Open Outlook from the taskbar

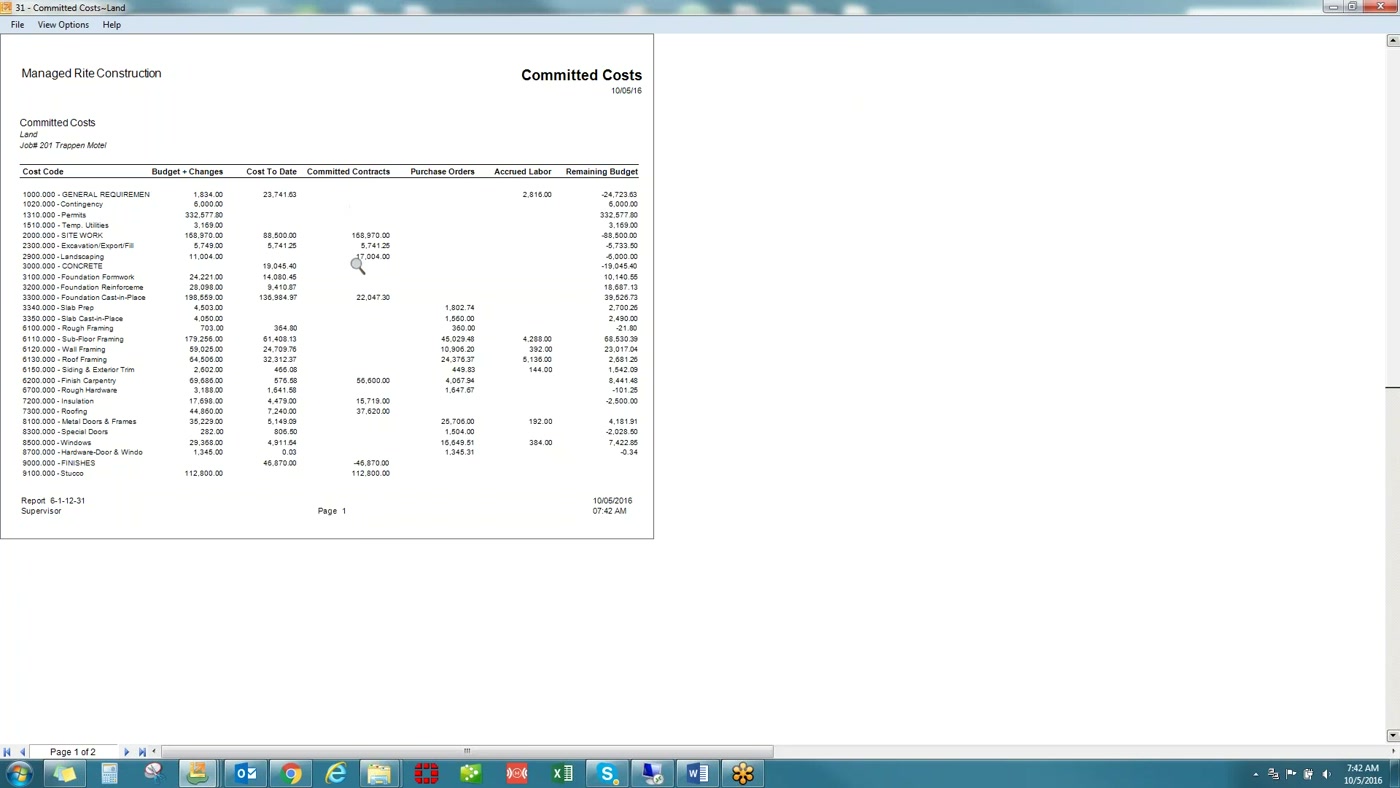pyautogui.click(x=245, y=773)
